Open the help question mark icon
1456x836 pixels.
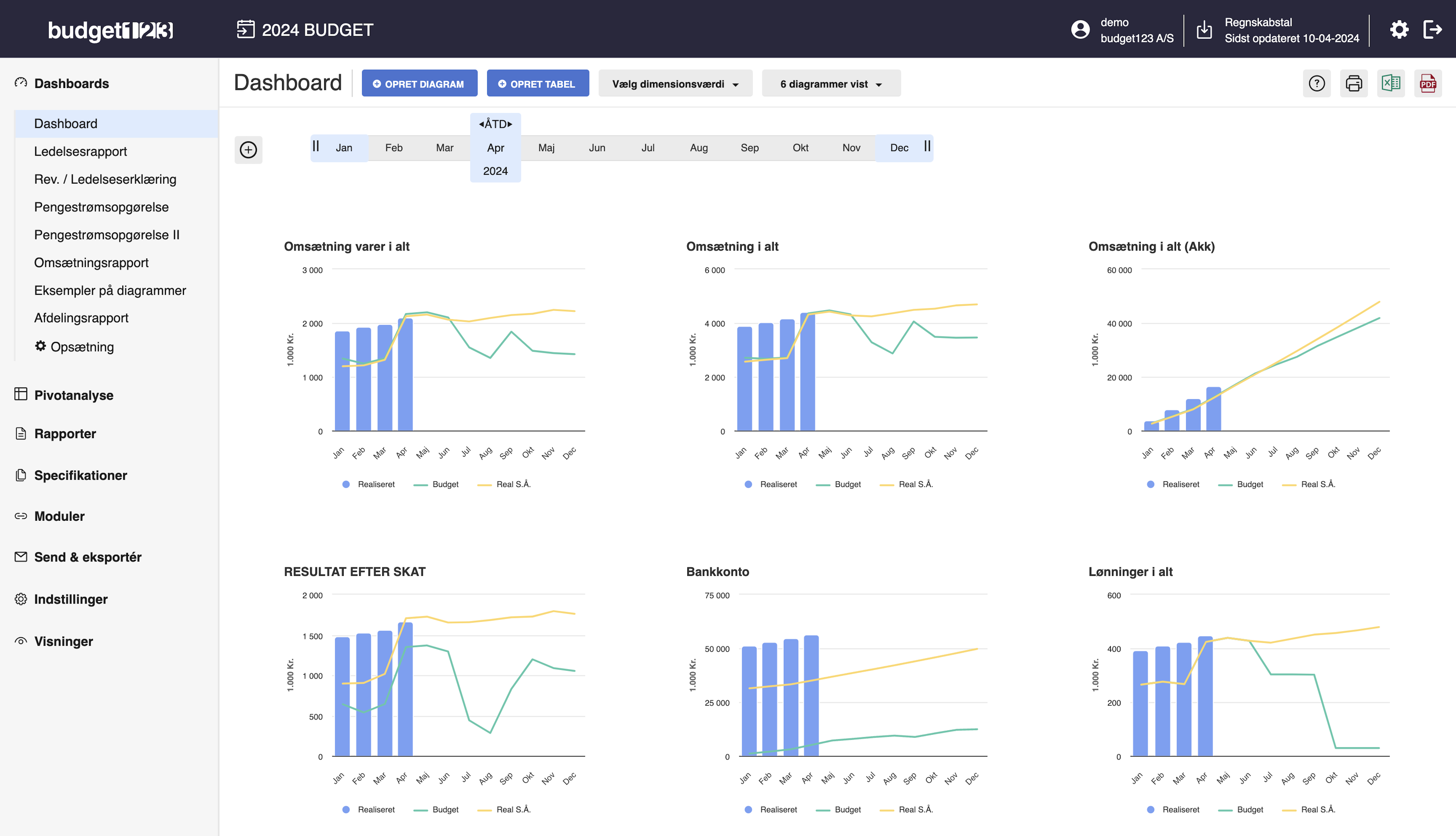(1316, 84)
